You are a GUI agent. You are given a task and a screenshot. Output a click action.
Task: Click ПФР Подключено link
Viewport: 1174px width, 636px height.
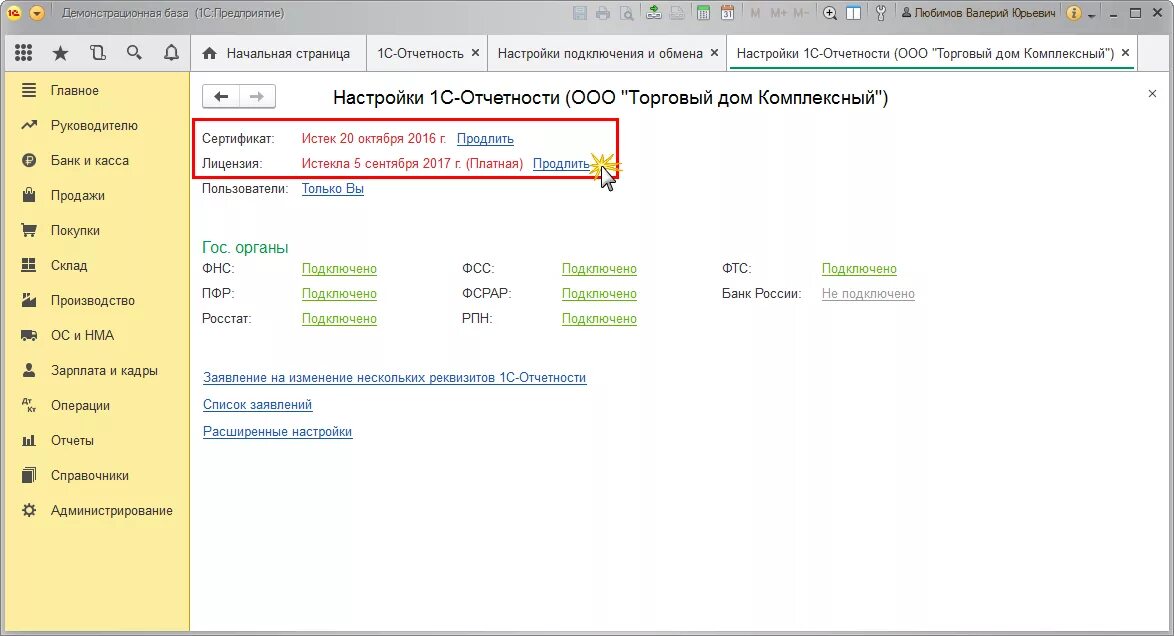(x=339, y=294)
